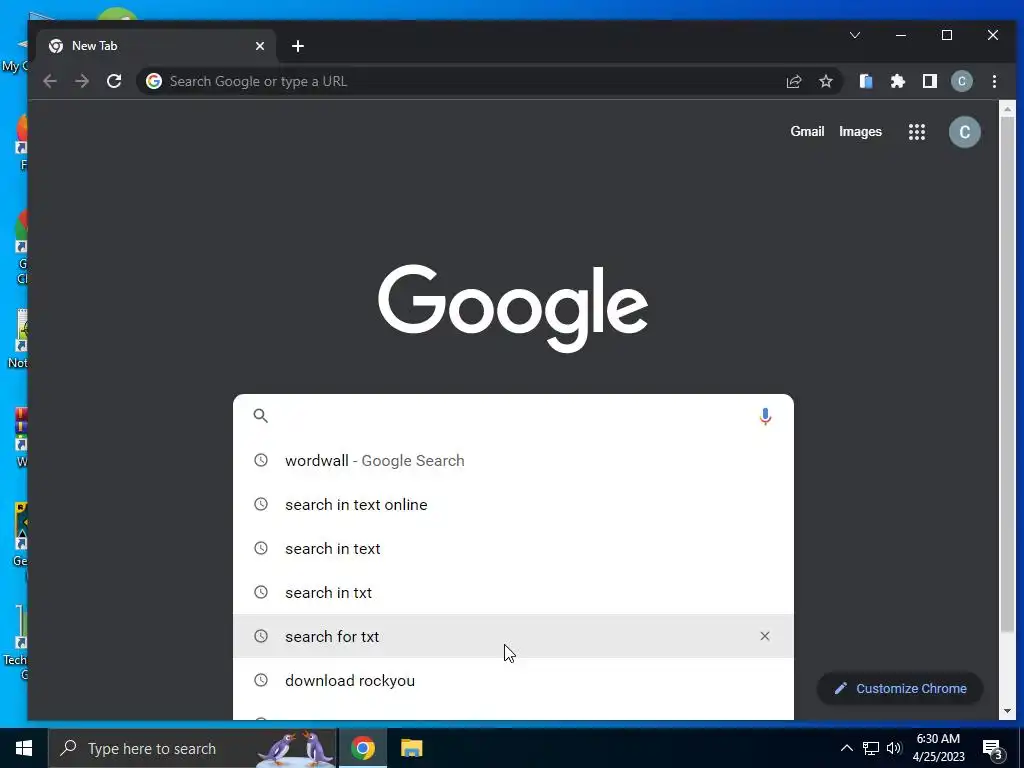The width and height of the screenshot is (1024, 768).
Task: Open the network tray icon
Action: [x=871, y=748]
